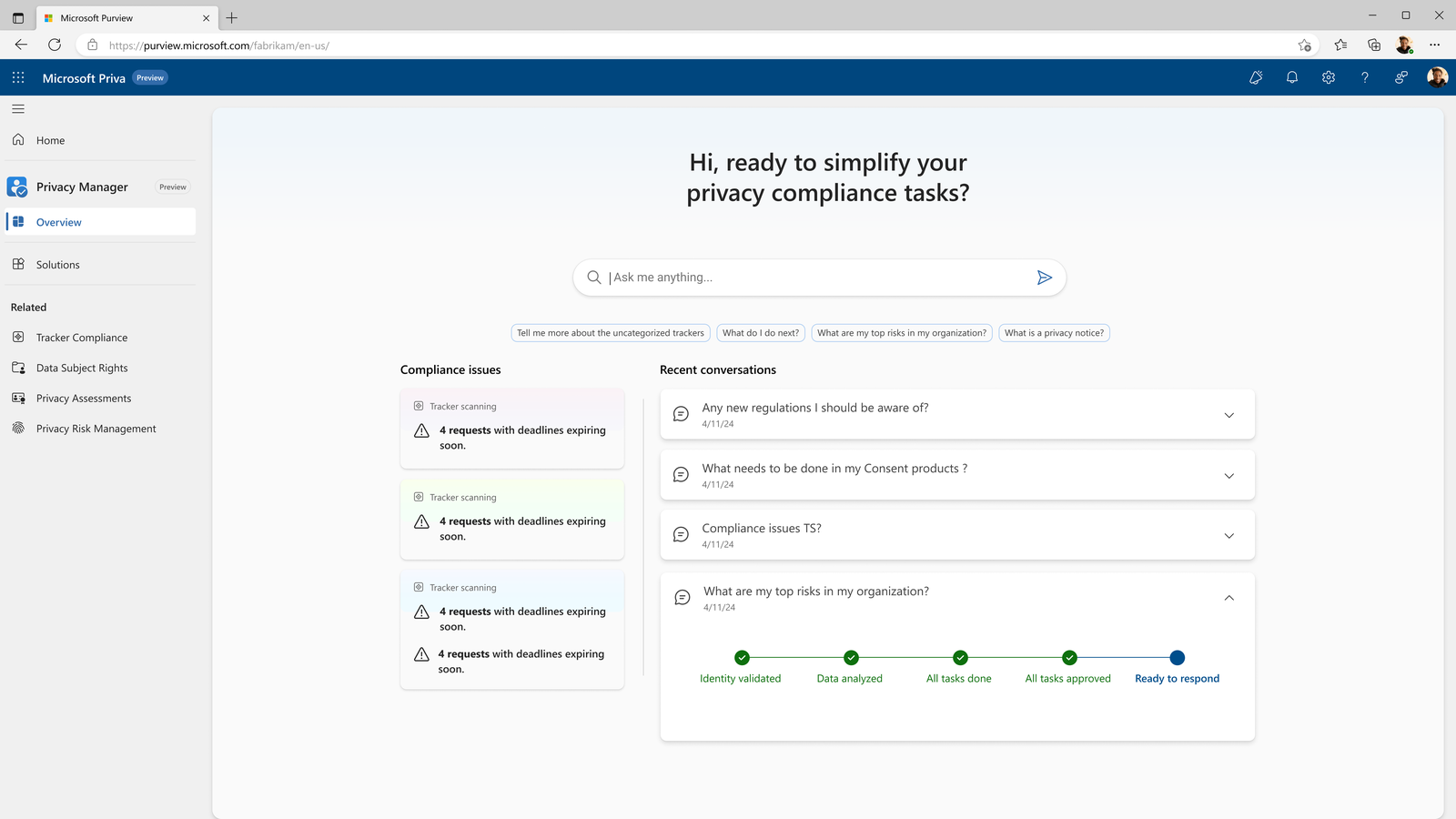
Task: Open the Copilot diagnostics icon left of bell
Action: point(1256,77)
